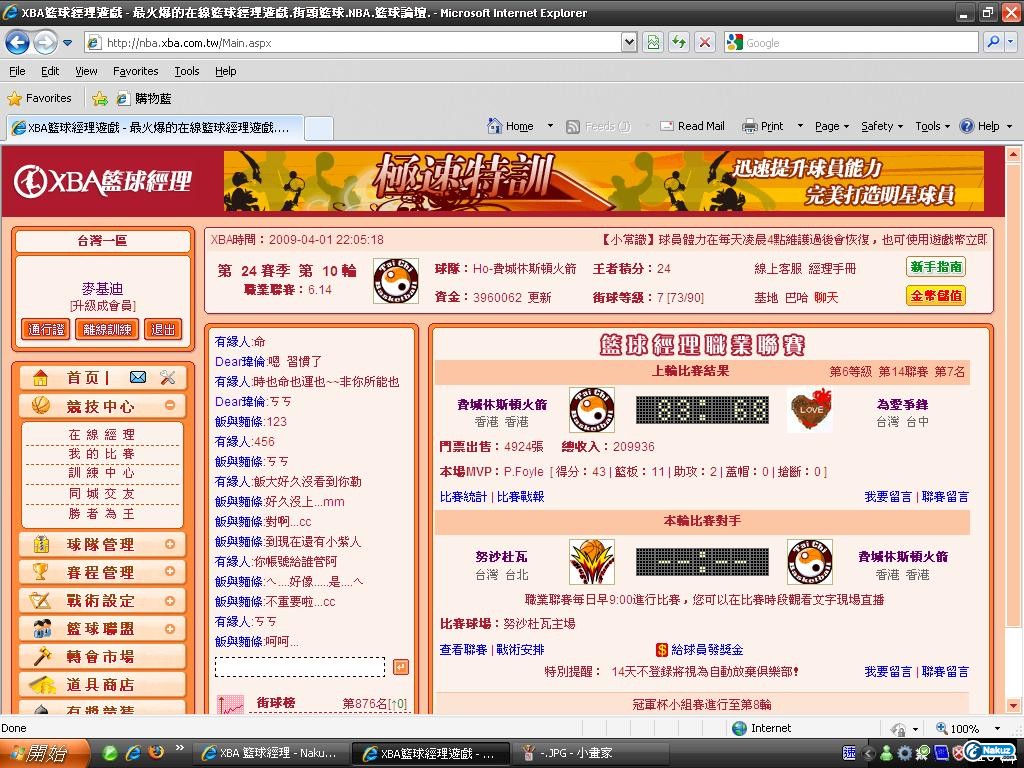Click the Refresh page icon

coord(679,43)
